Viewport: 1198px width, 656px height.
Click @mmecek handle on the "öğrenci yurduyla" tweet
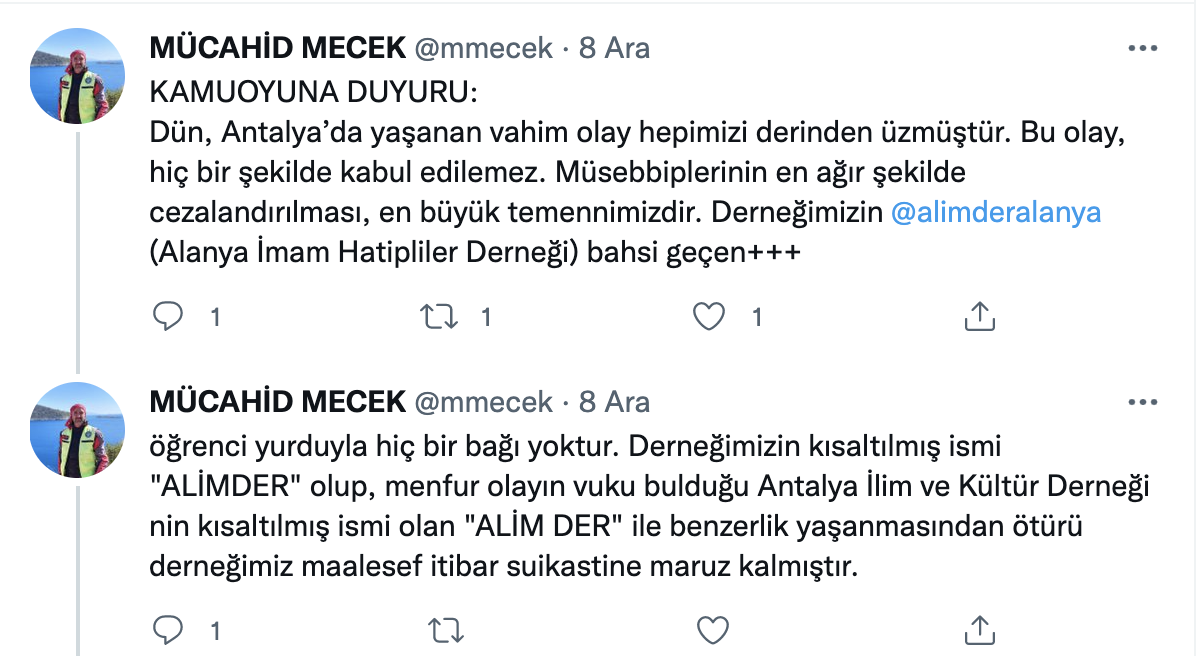[483, 402]
